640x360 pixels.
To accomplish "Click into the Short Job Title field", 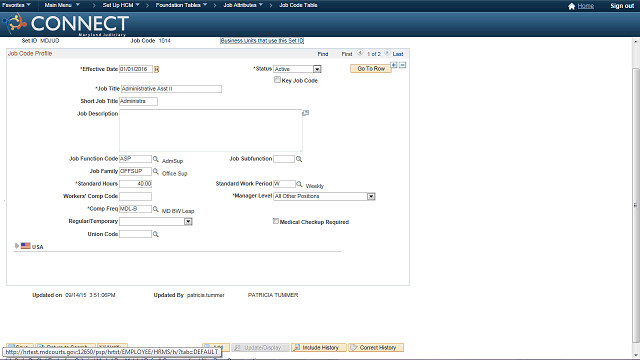I will (x=138, y=101).
